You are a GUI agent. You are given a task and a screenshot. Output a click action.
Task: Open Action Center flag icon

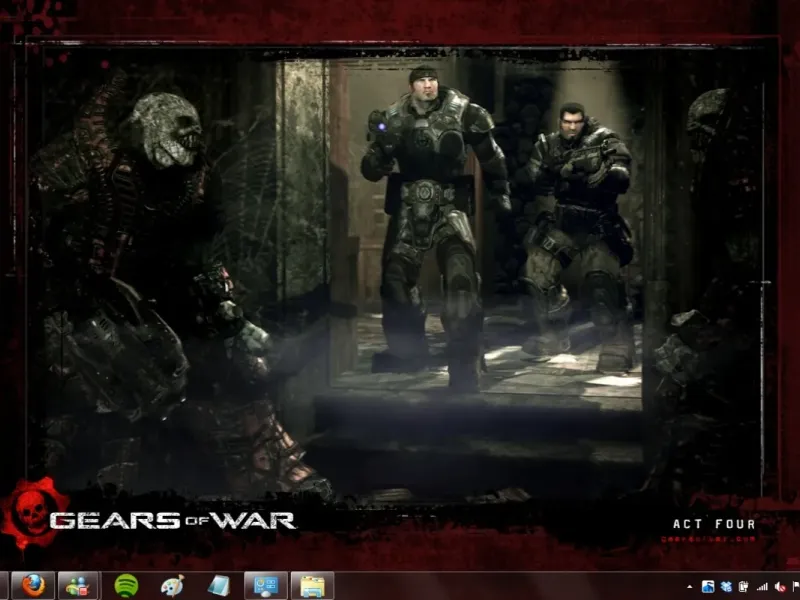coord(796,587)
